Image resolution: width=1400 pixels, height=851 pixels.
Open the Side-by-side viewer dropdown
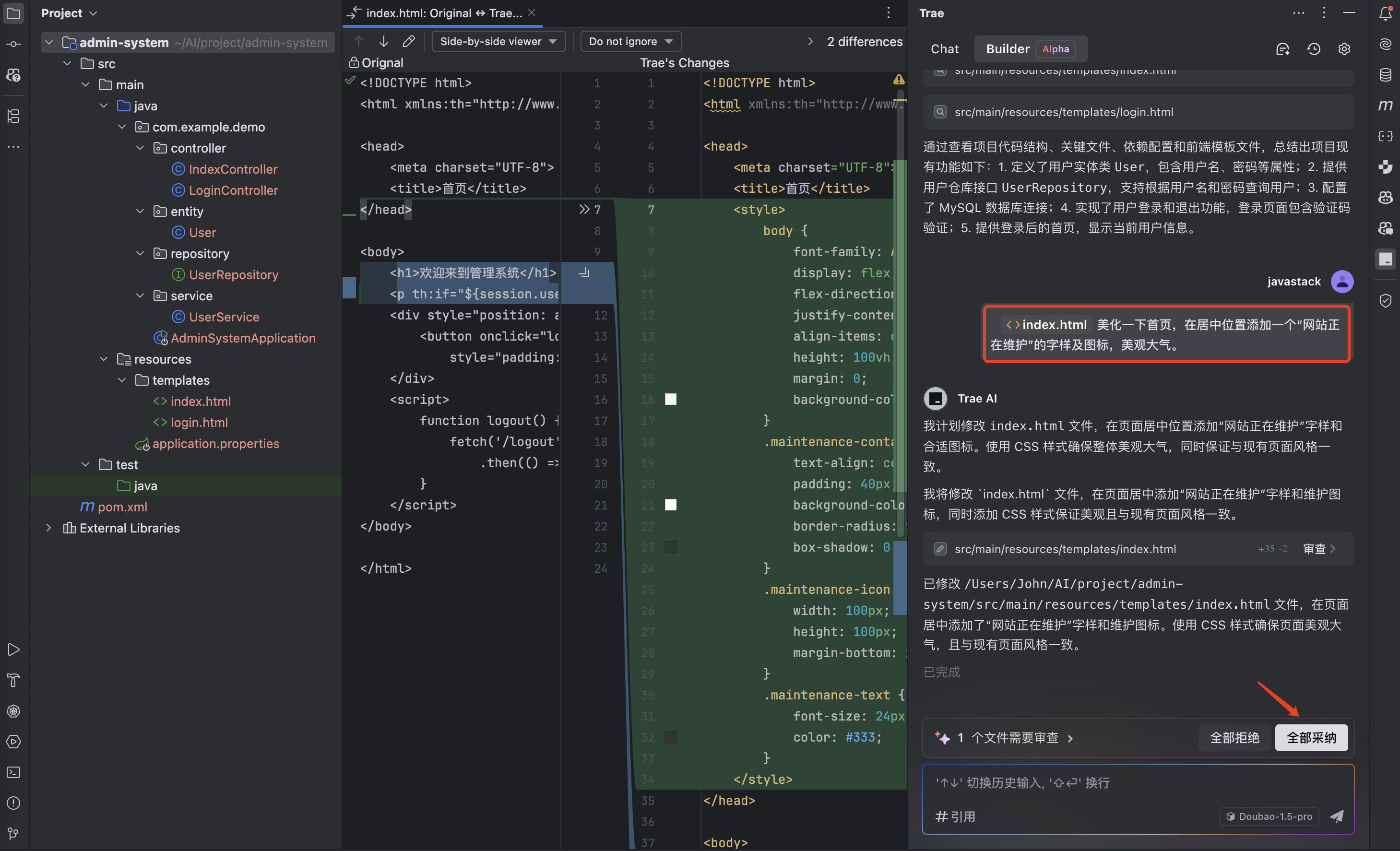click(498, 41)
